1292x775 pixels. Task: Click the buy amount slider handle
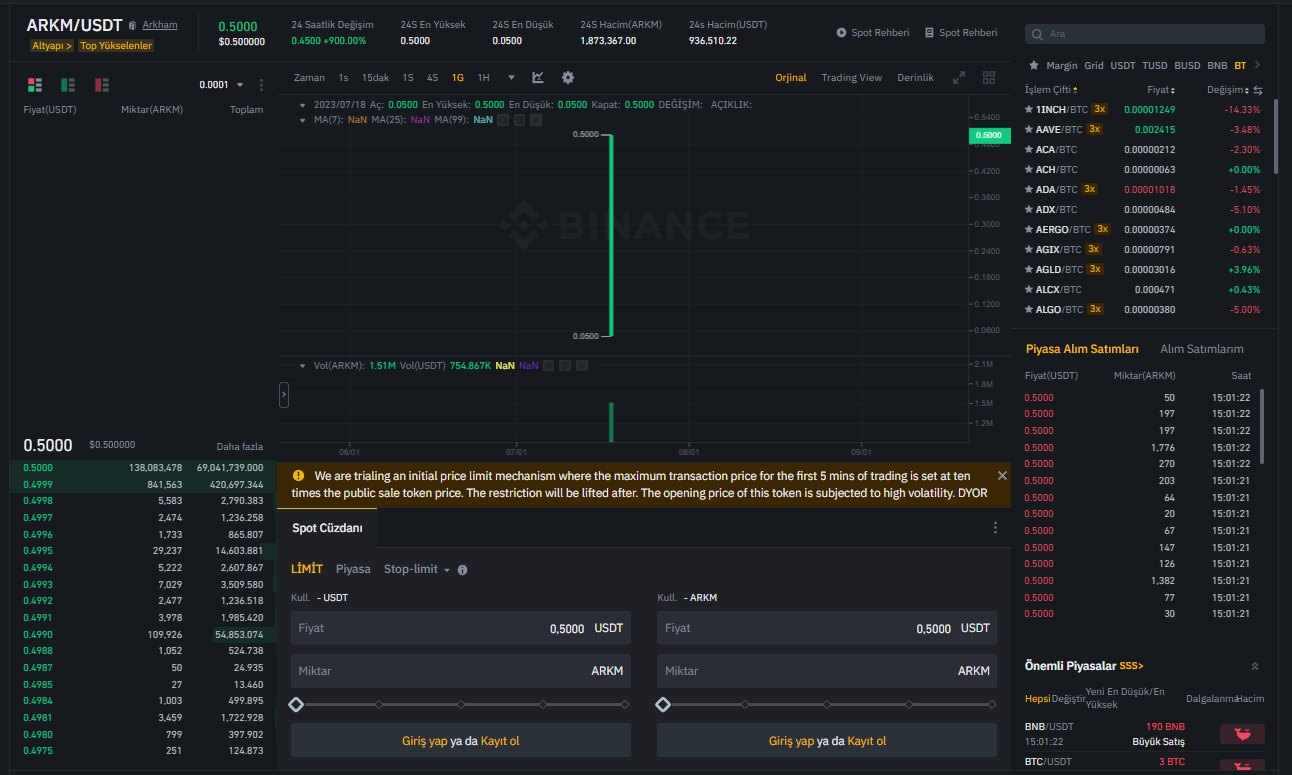coord(296,705)
